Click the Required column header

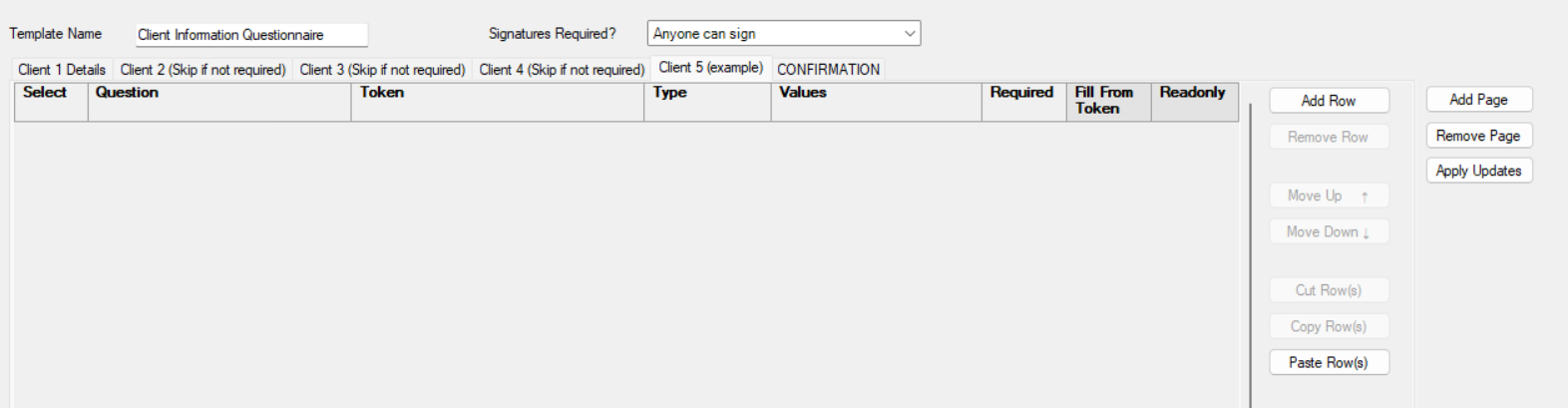[1022, 102]
